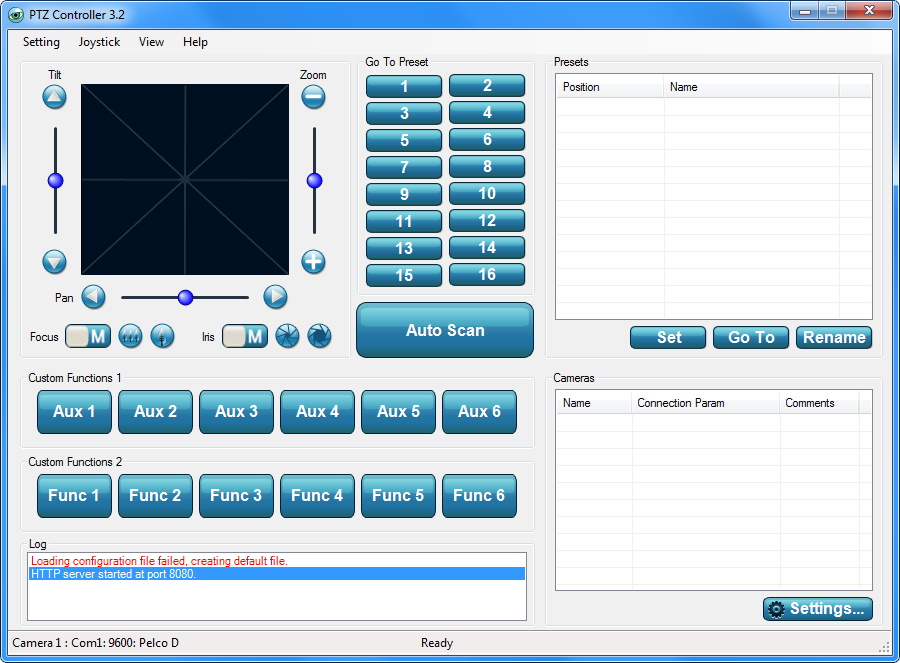
Task: Click the Zoom out minus icon
Action: tap(313, 97)
